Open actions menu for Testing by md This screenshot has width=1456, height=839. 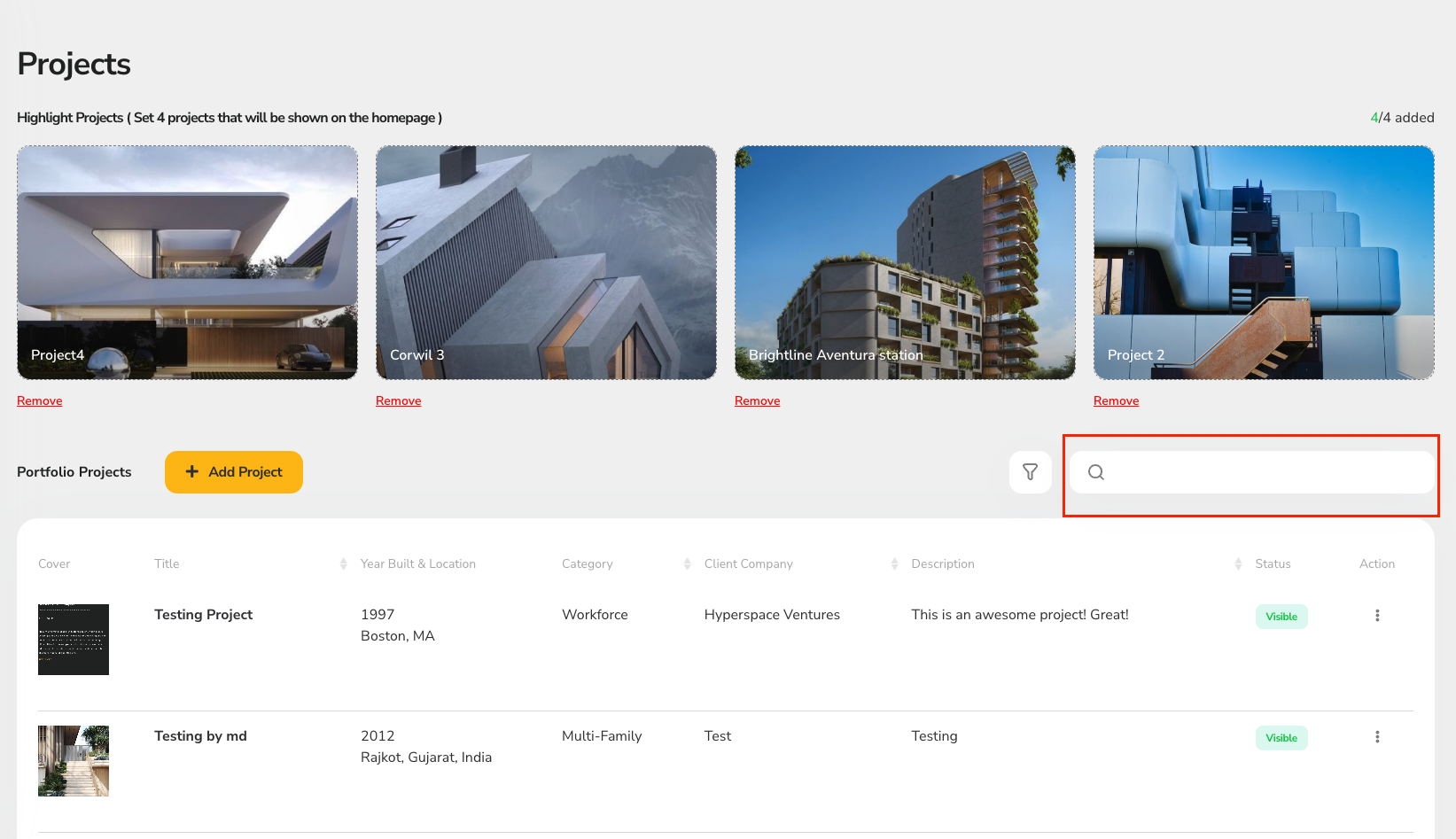1376,737
